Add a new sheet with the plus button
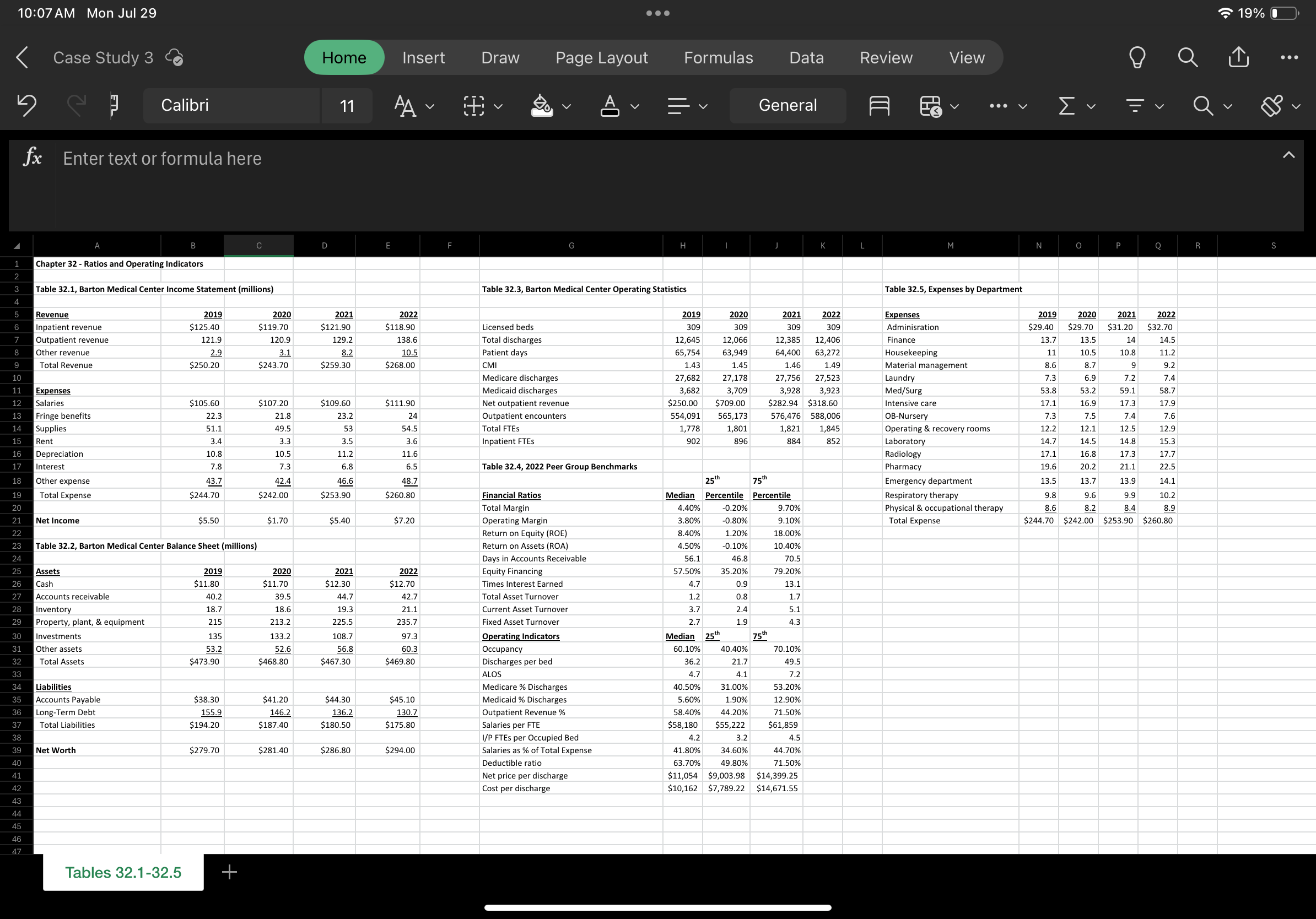The image size is (1316, 919). (229, 872)
